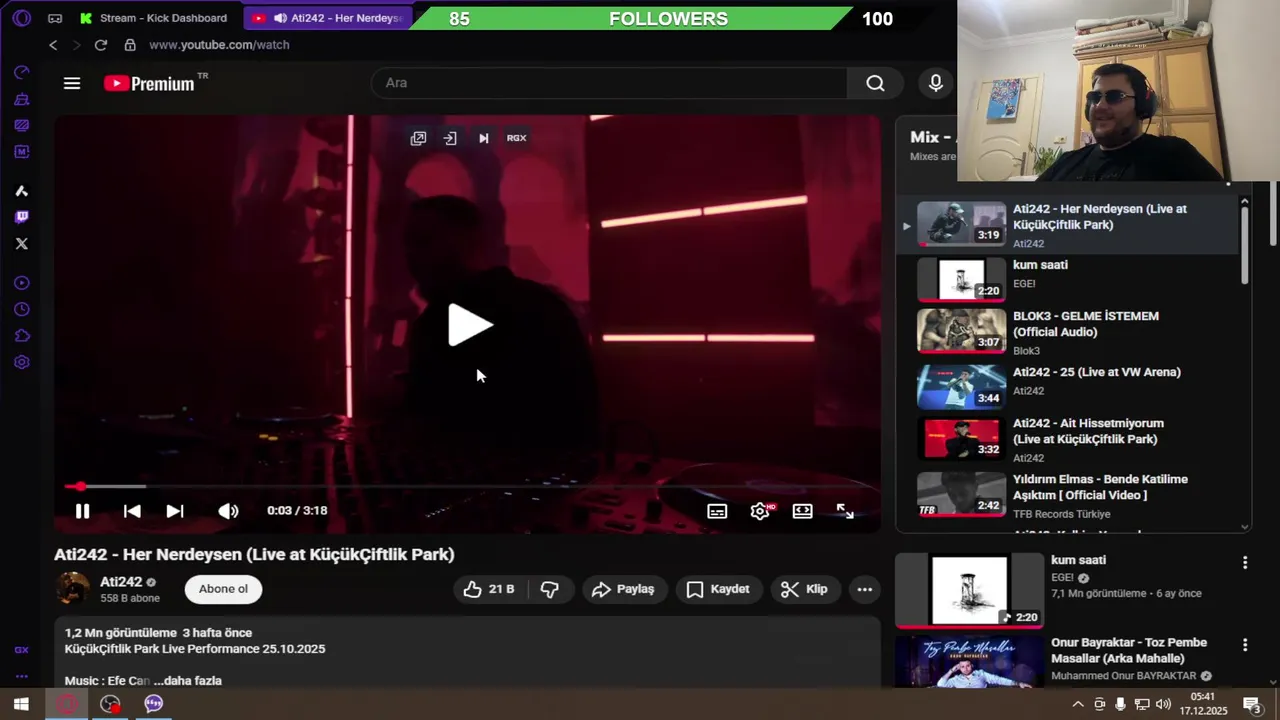Click the Klip clip button
Image resolution: width=1280 pixels, height=720 pixels.
coord(805,589)
